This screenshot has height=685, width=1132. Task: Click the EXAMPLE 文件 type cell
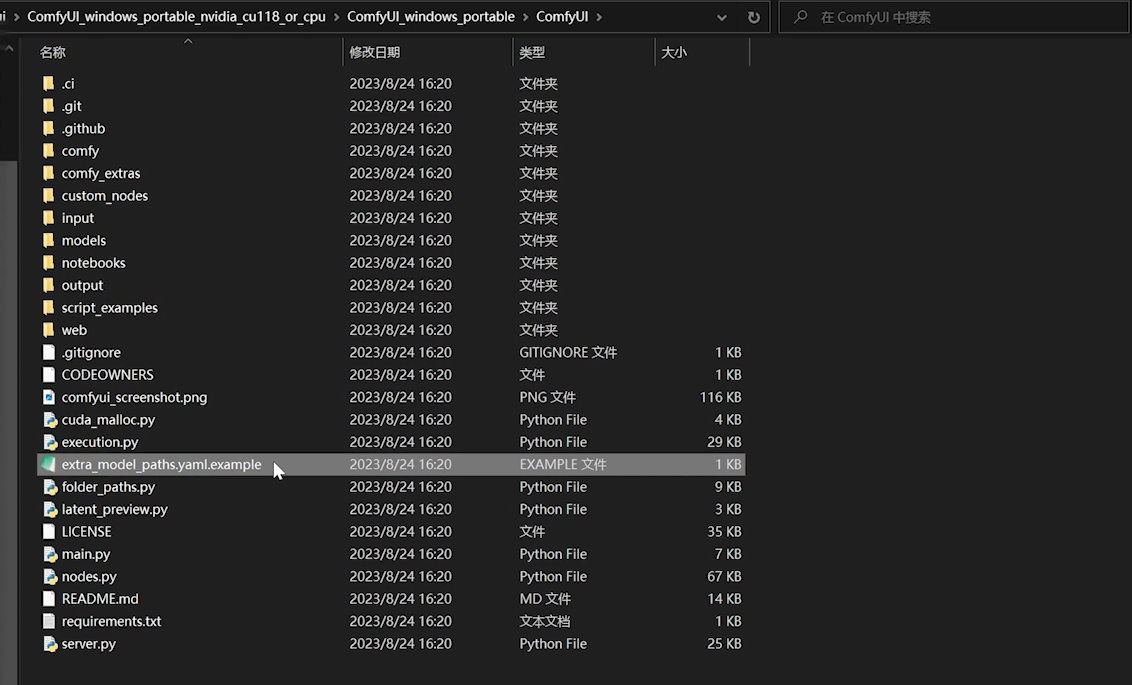coord(563,465)
